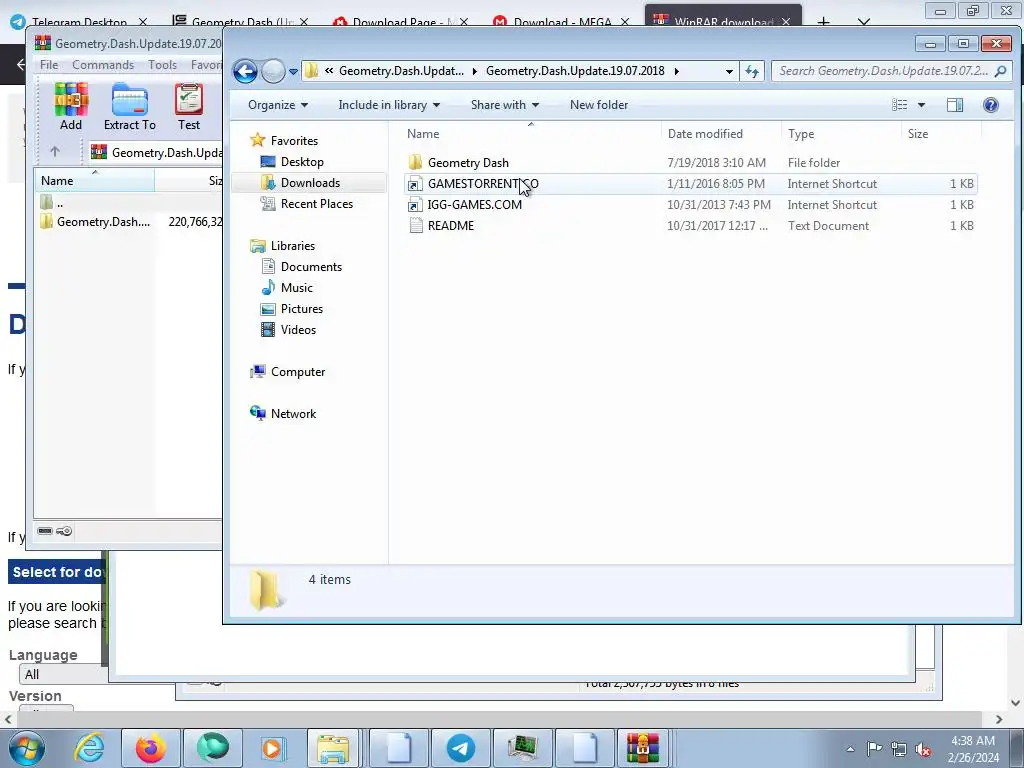Screen dimensions: 1024x768
Task: Click the refresh button beside address bar
Action: [752, 71]
